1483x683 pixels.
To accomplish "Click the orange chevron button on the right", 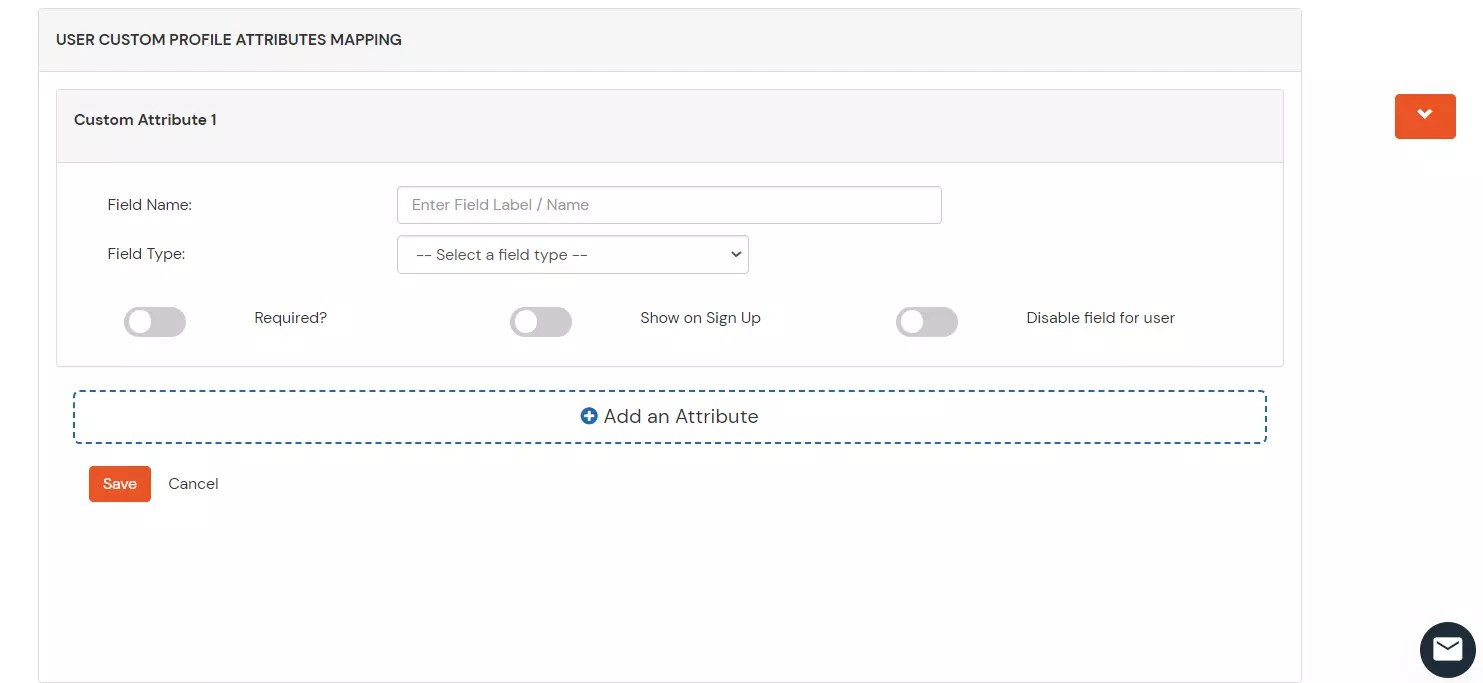I will pyautogui.click(x=1424, y=116).
